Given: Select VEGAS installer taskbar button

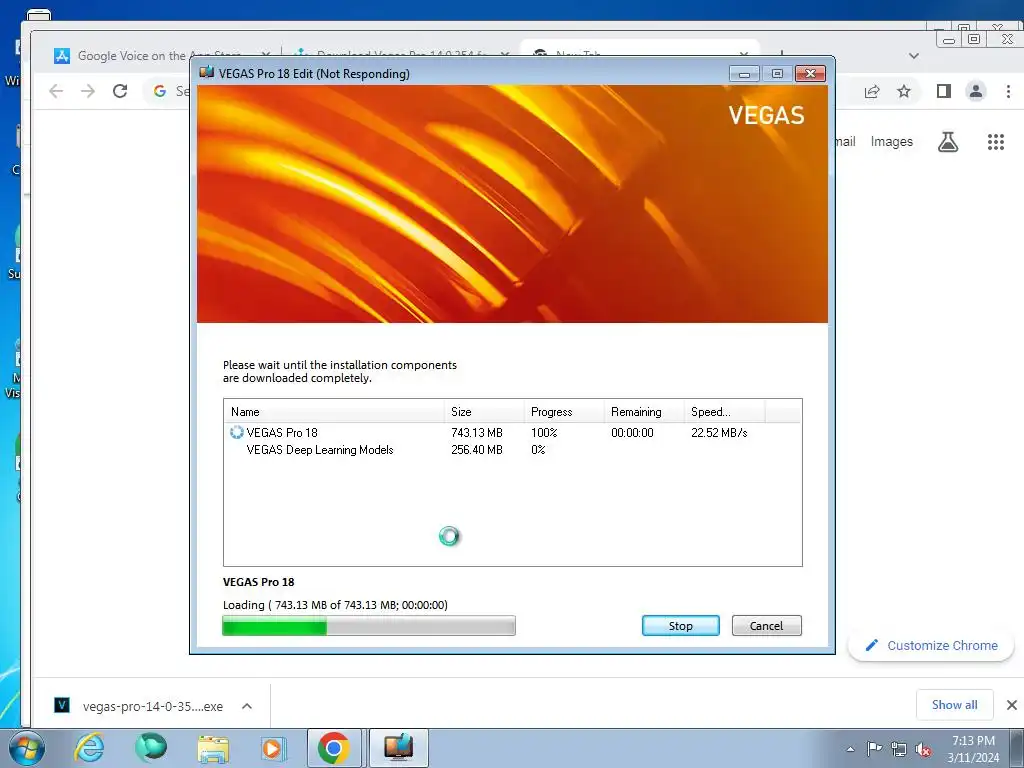Looking at the screenshot, I should coord(398,748).
